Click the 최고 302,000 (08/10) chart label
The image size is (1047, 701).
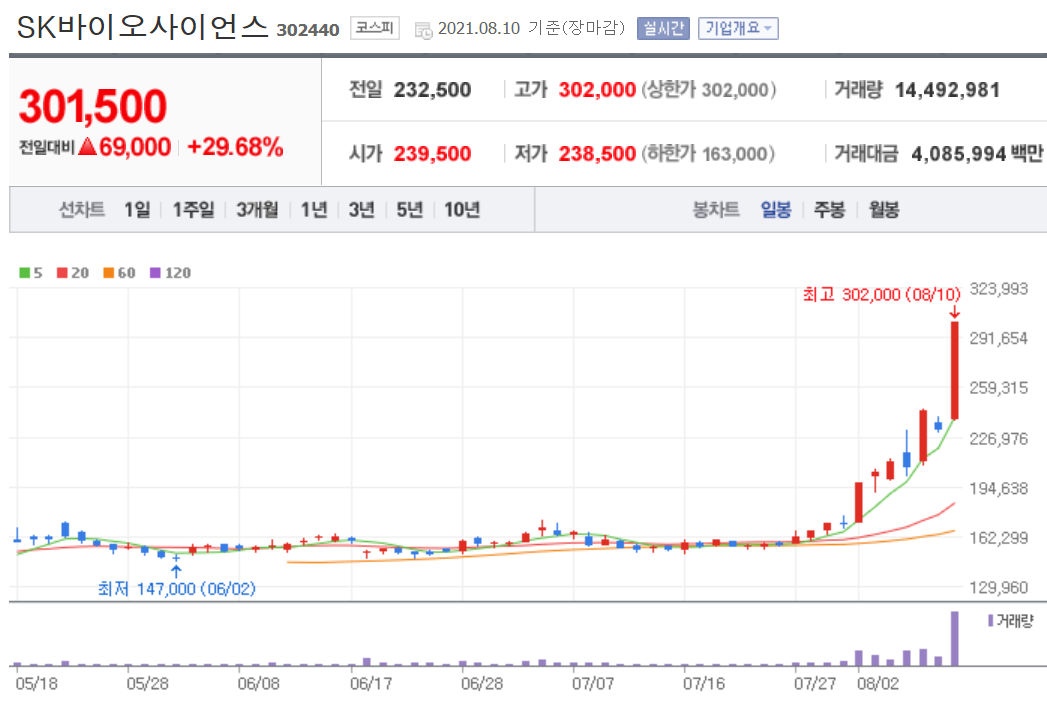(881, 294)
